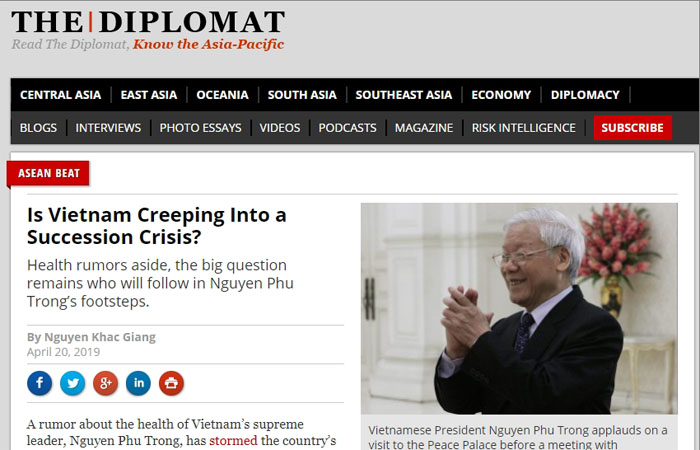700x450 pixels.
Task: Navigate to Southeast Asia section
Action: coord(404,95)
